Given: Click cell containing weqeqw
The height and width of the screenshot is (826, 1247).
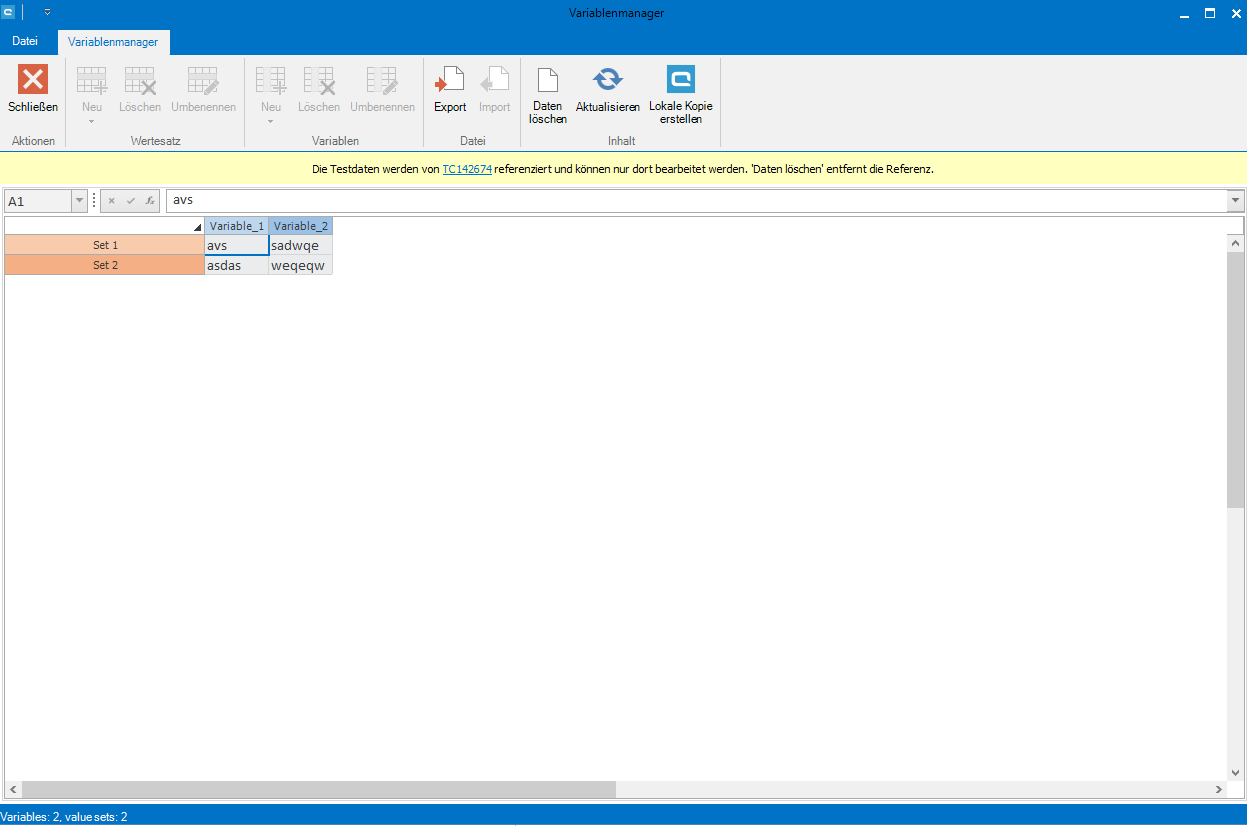Looking at the screenshot, I should coord(300,265).
